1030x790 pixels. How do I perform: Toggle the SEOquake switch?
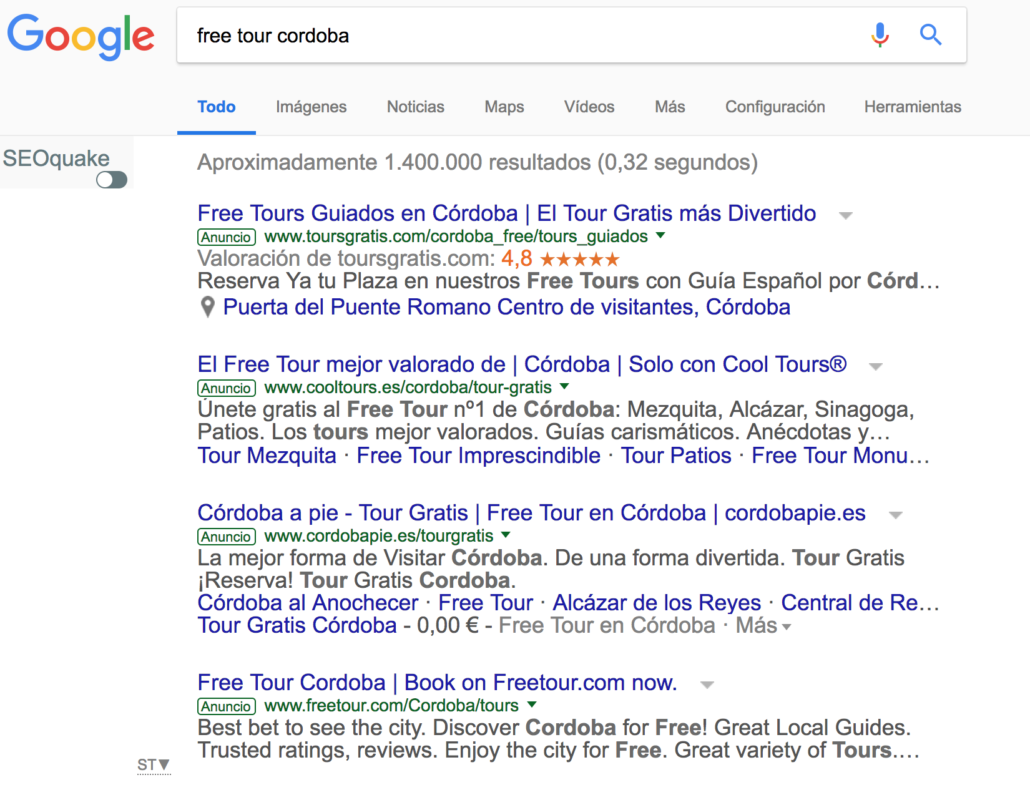(112, 180)
